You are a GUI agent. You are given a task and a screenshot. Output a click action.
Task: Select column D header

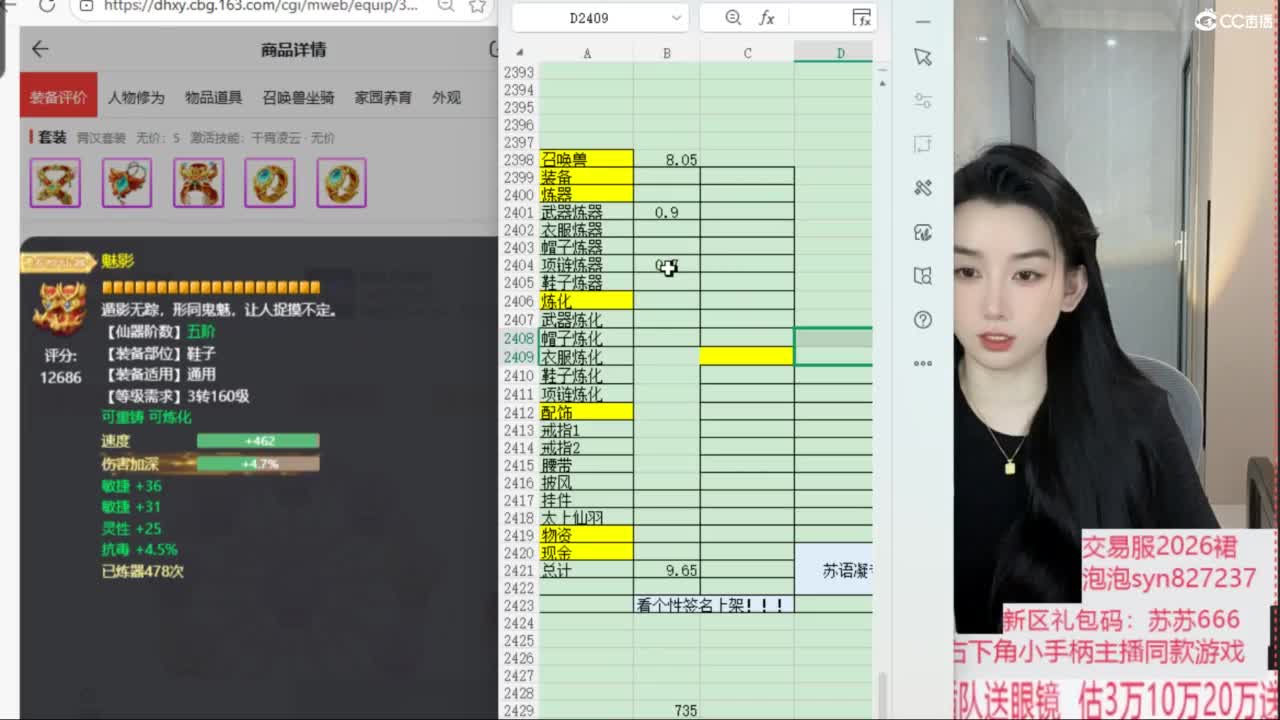[x=834, y=53]
